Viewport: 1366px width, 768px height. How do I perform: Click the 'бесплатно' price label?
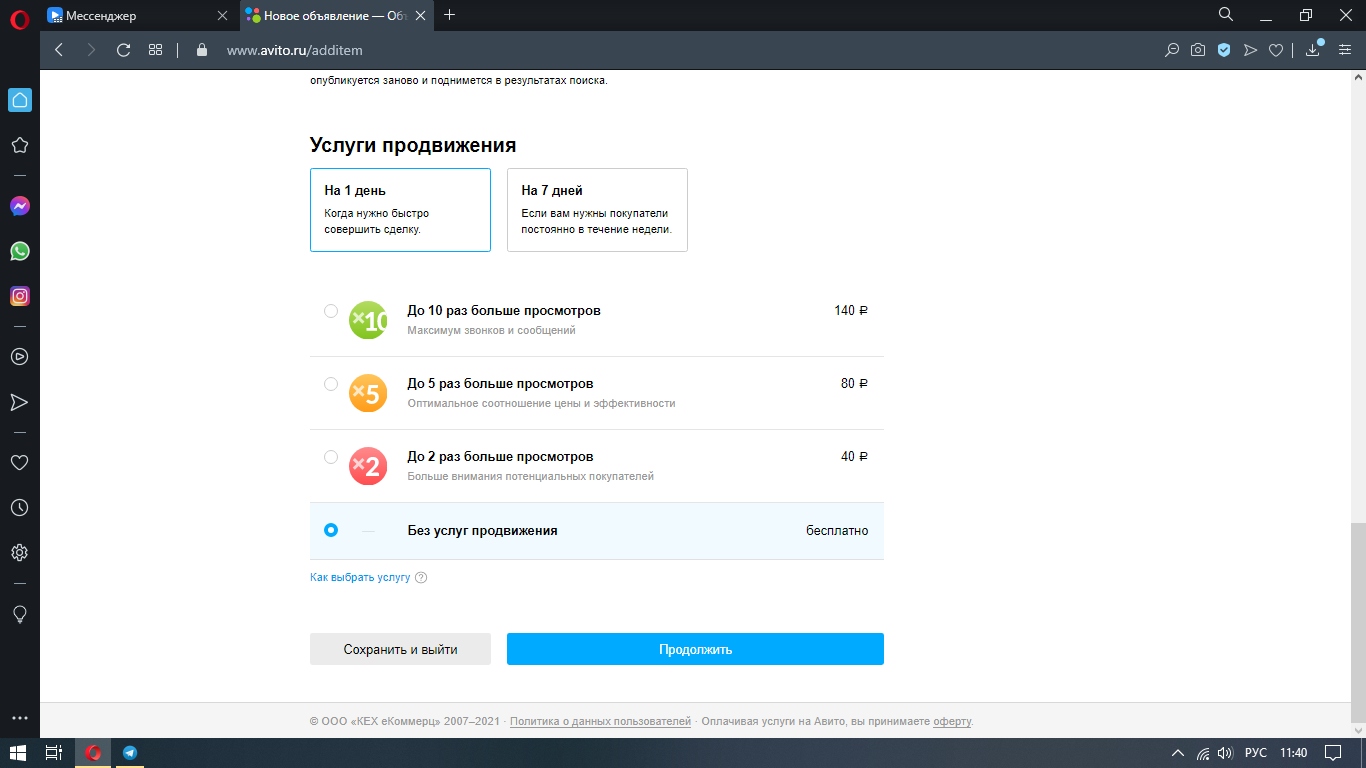[837, 531]
